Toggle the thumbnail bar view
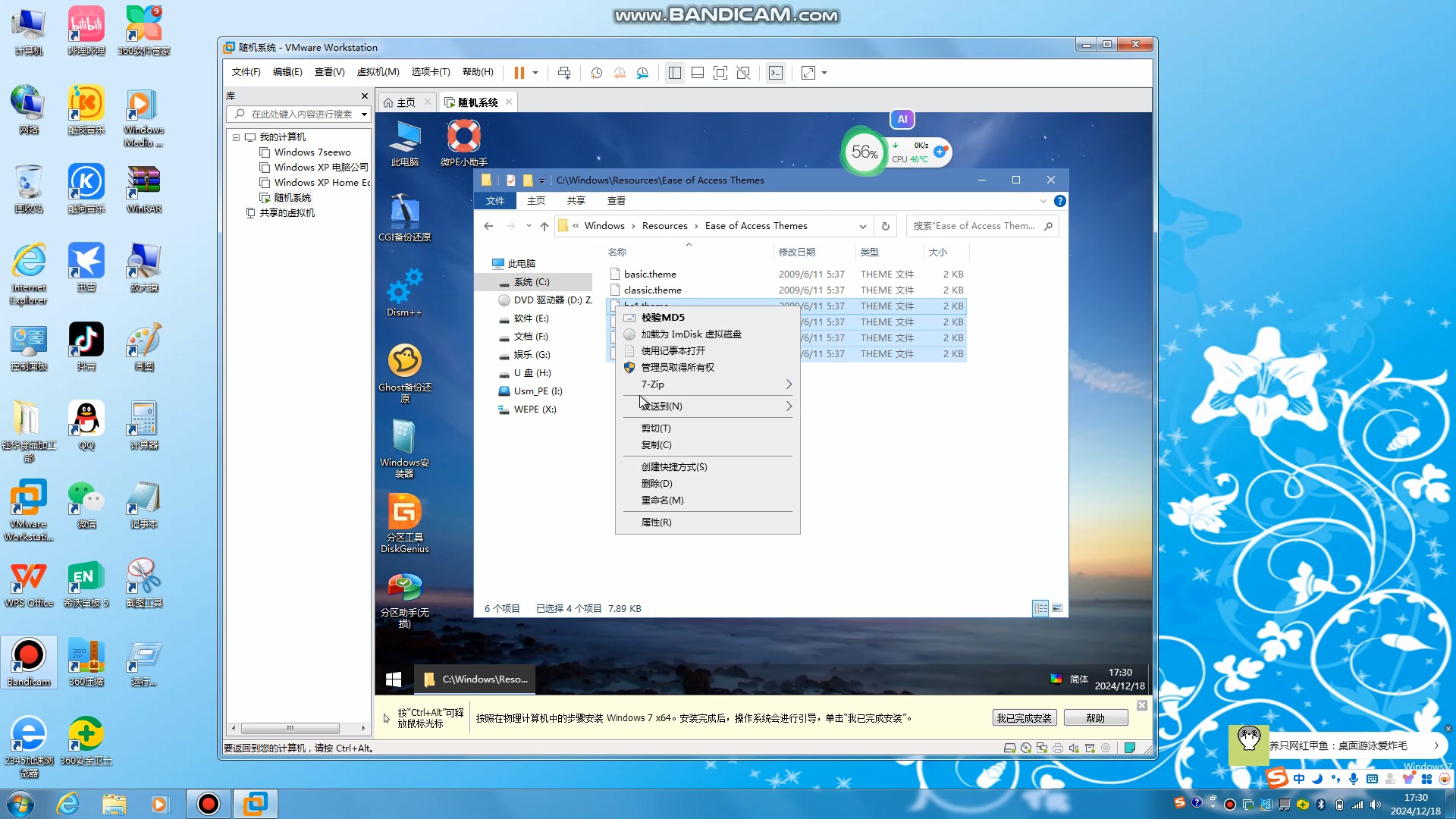 (698, 73)
